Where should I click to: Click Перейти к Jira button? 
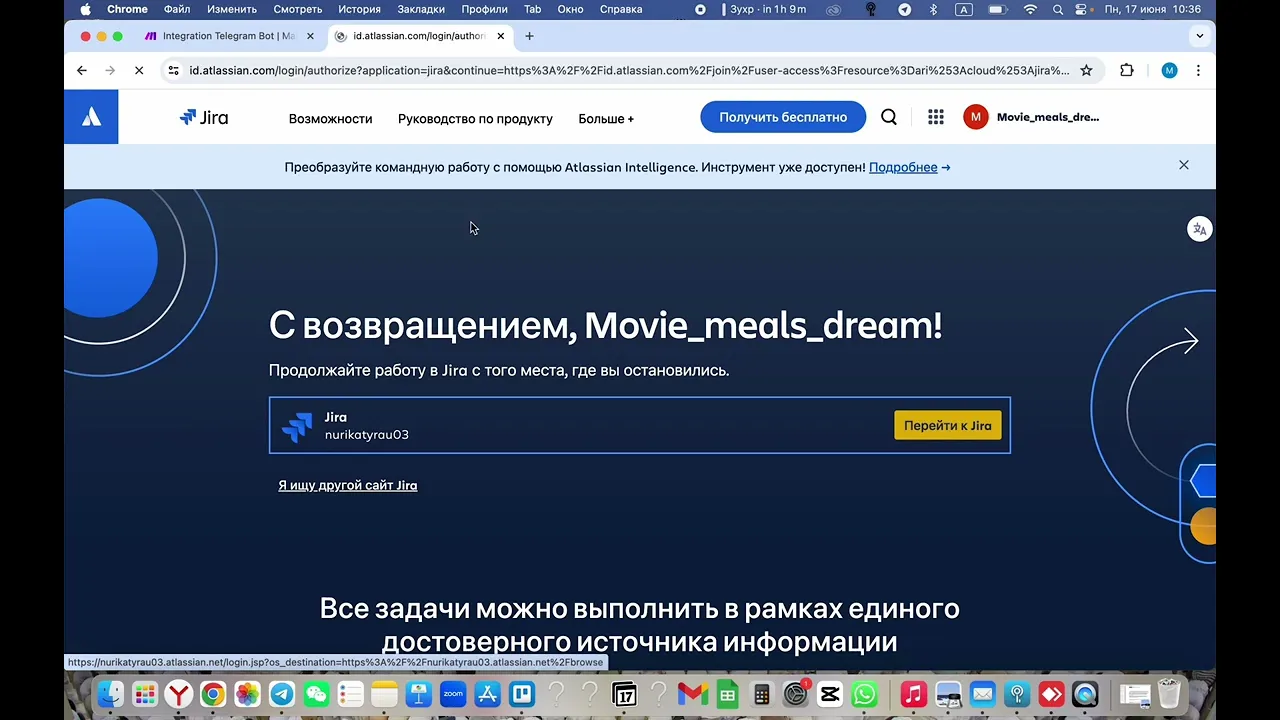pos(948,425)
